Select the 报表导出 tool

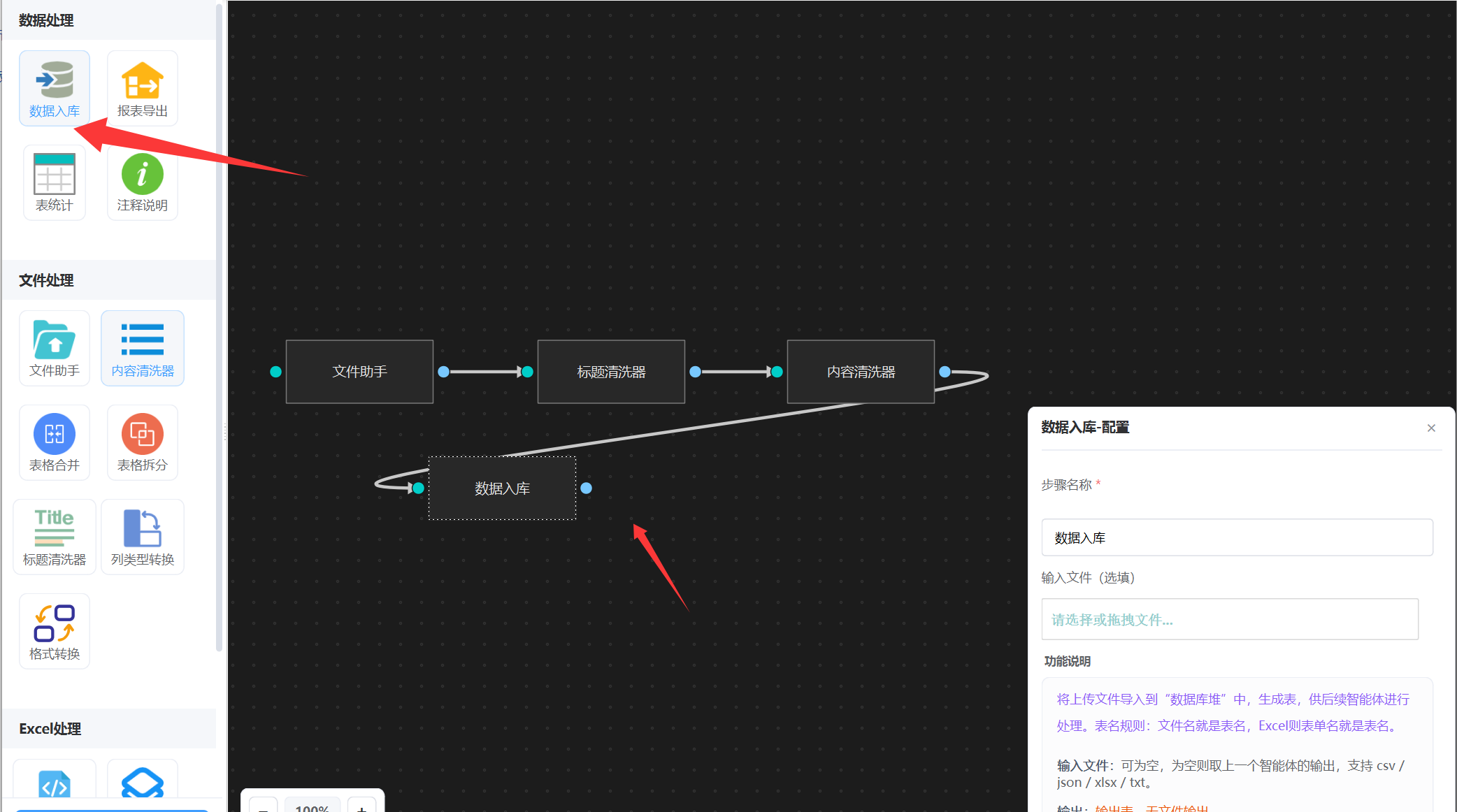point(143,88)
